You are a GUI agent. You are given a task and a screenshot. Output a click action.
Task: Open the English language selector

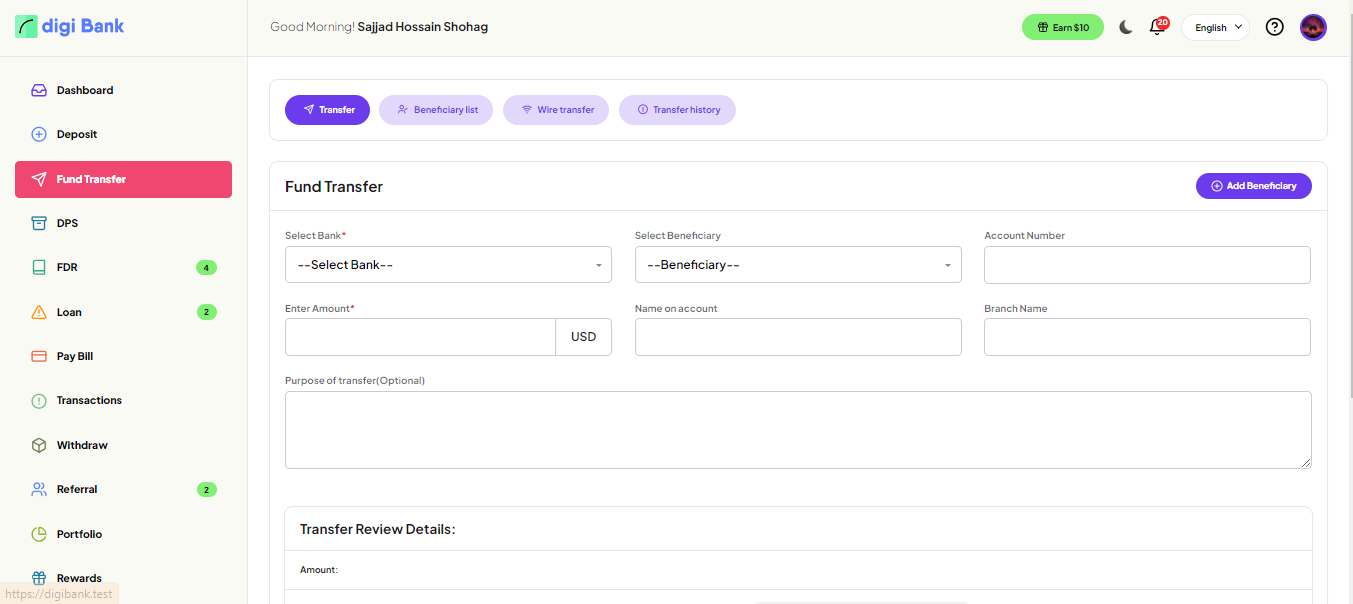coord(1215,27)
